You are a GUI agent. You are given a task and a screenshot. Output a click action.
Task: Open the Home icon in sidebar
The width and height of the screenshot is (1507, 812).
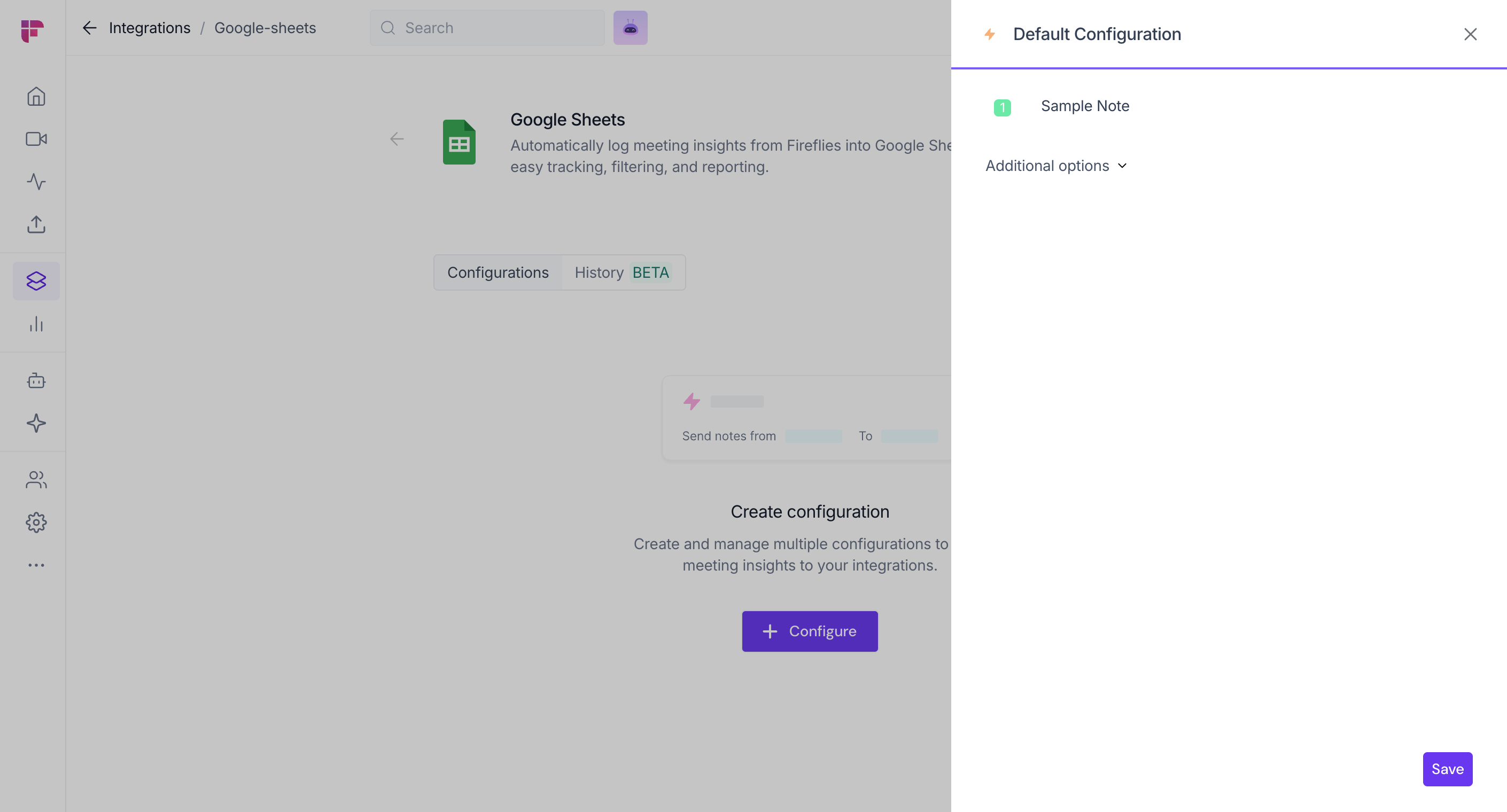coord(36,96)
